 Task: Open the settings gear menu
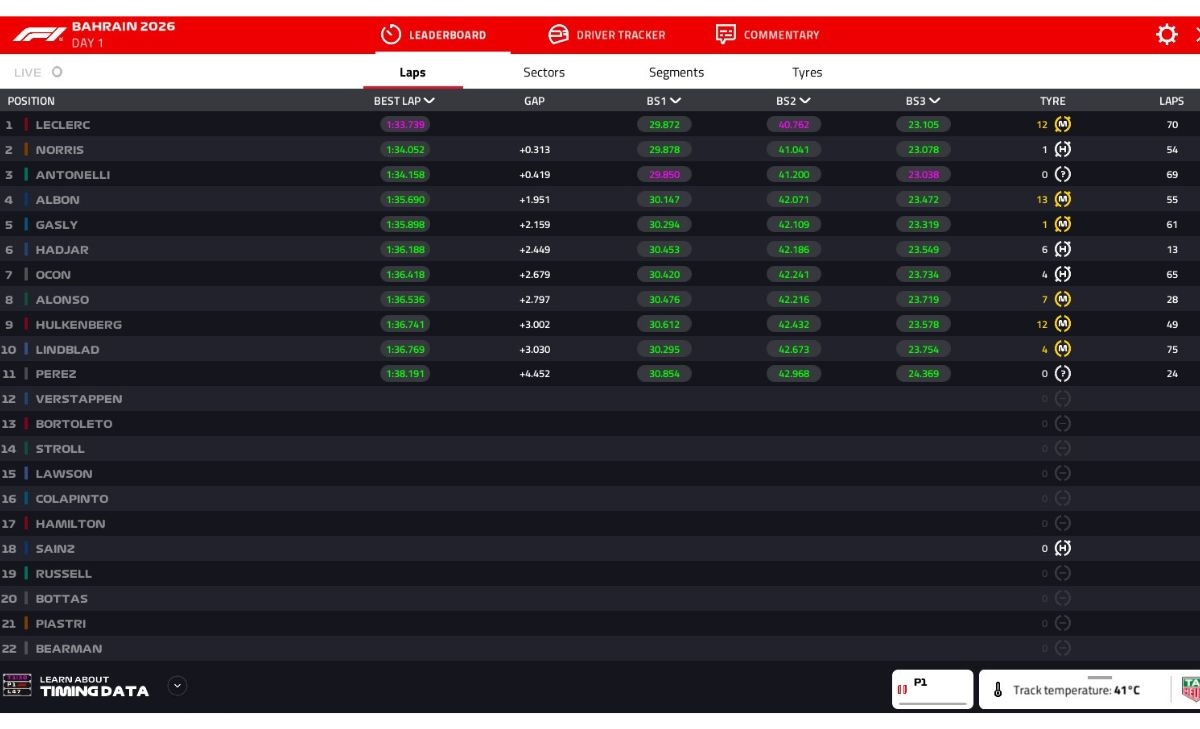click(x=1166, y=33)
